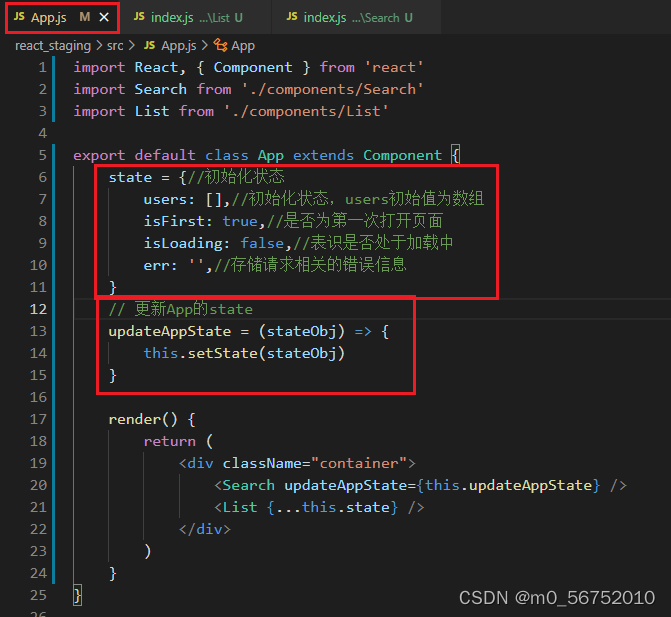Viewport: 671px width, 617px height.
Task: Click 'isFirst' property on line 8
Action: point(174,221)
